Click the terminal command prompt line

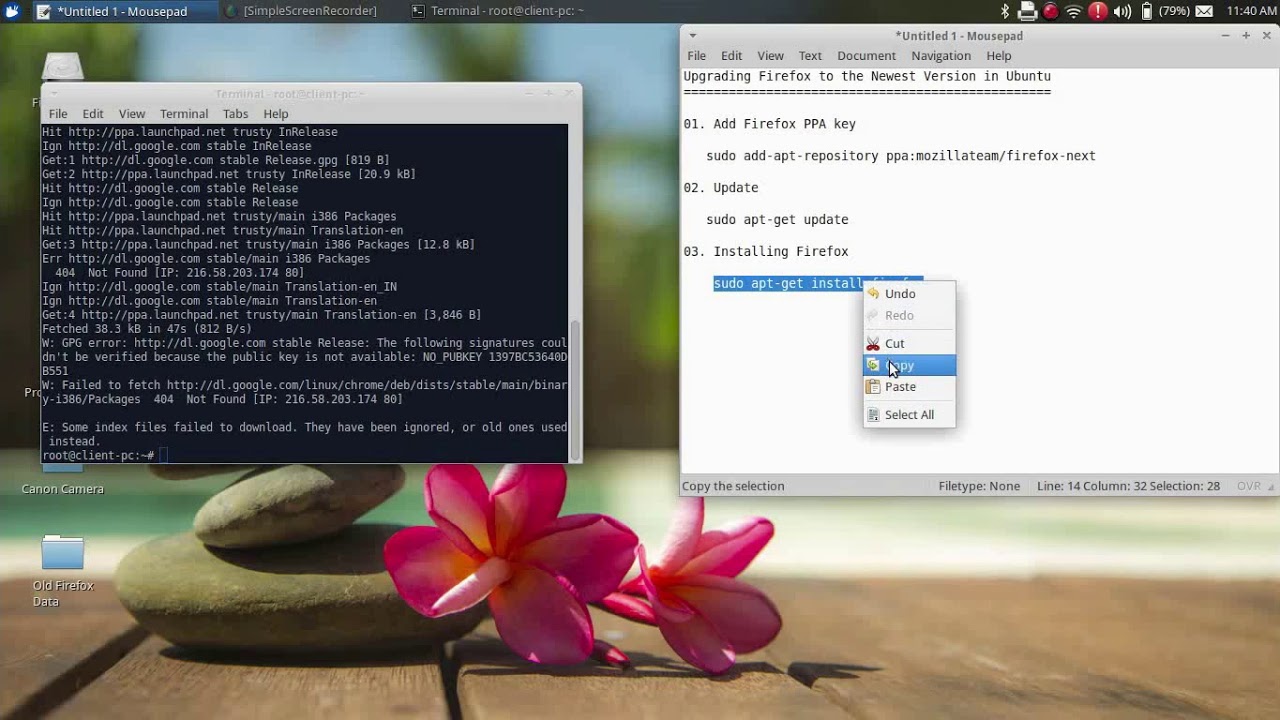pyautogui.click(x=305, y=456)
